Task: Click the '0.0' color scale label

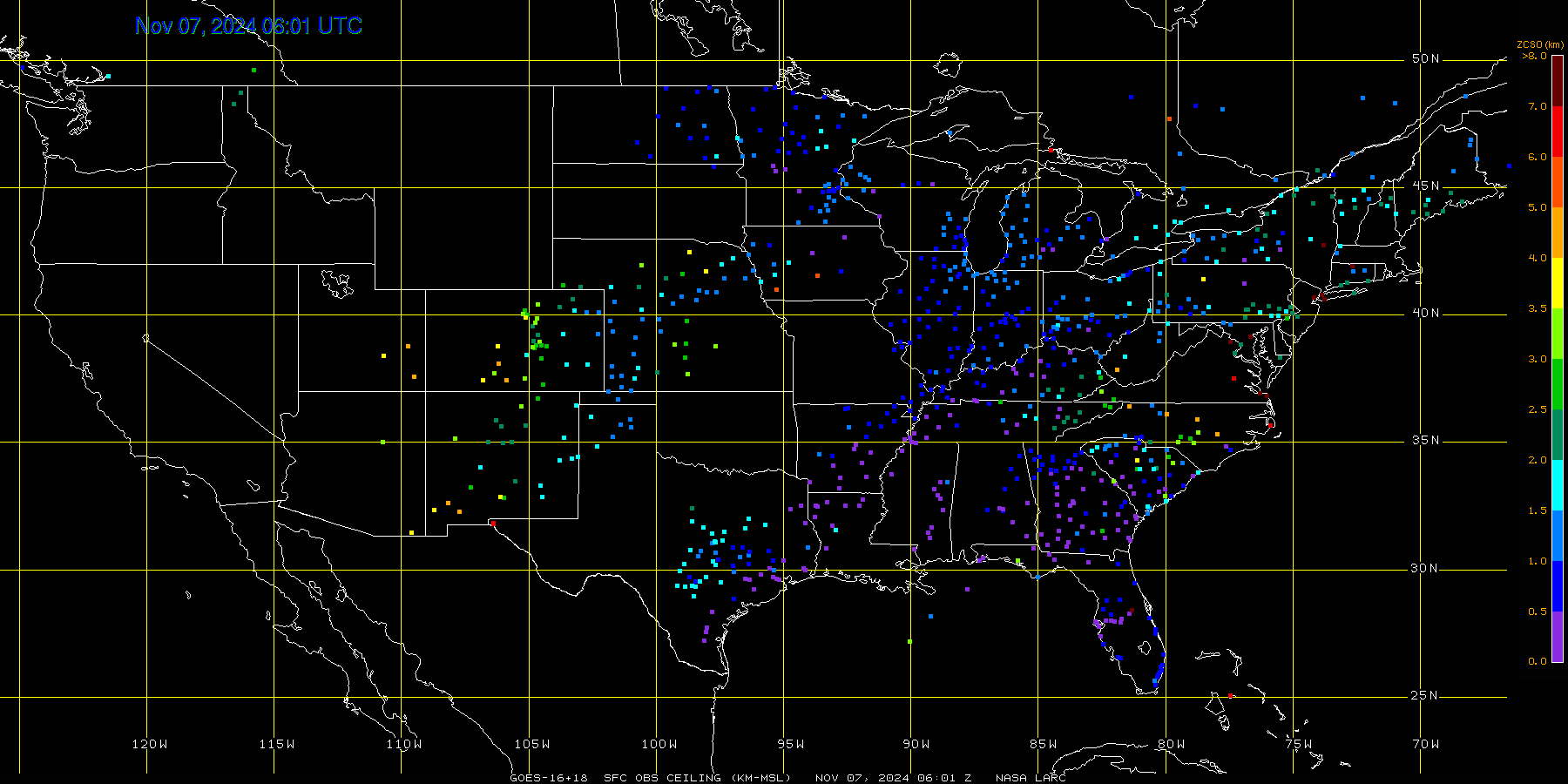Action: [1538, 661]
